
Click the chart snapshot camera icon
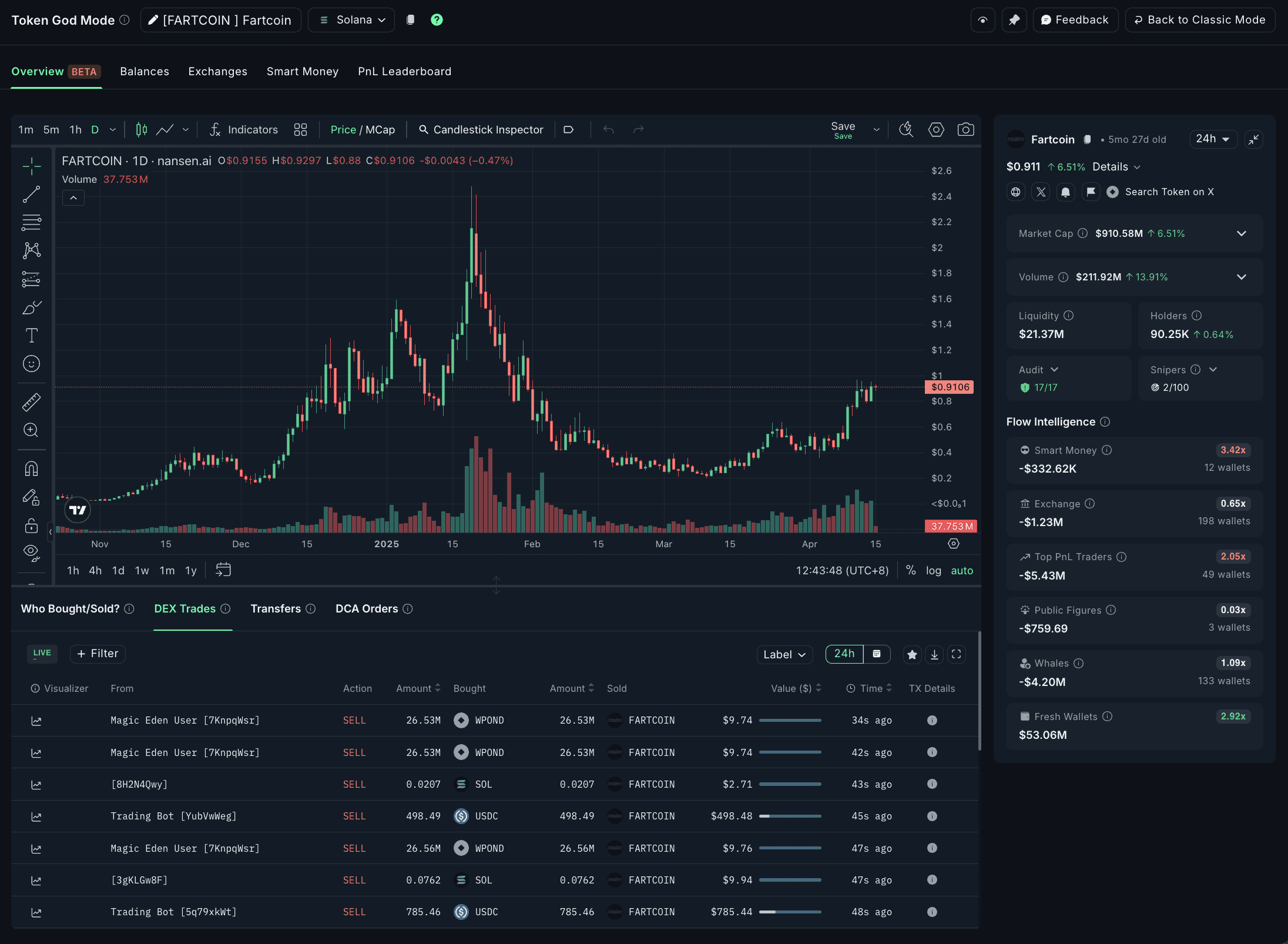(x=965, y=129)
